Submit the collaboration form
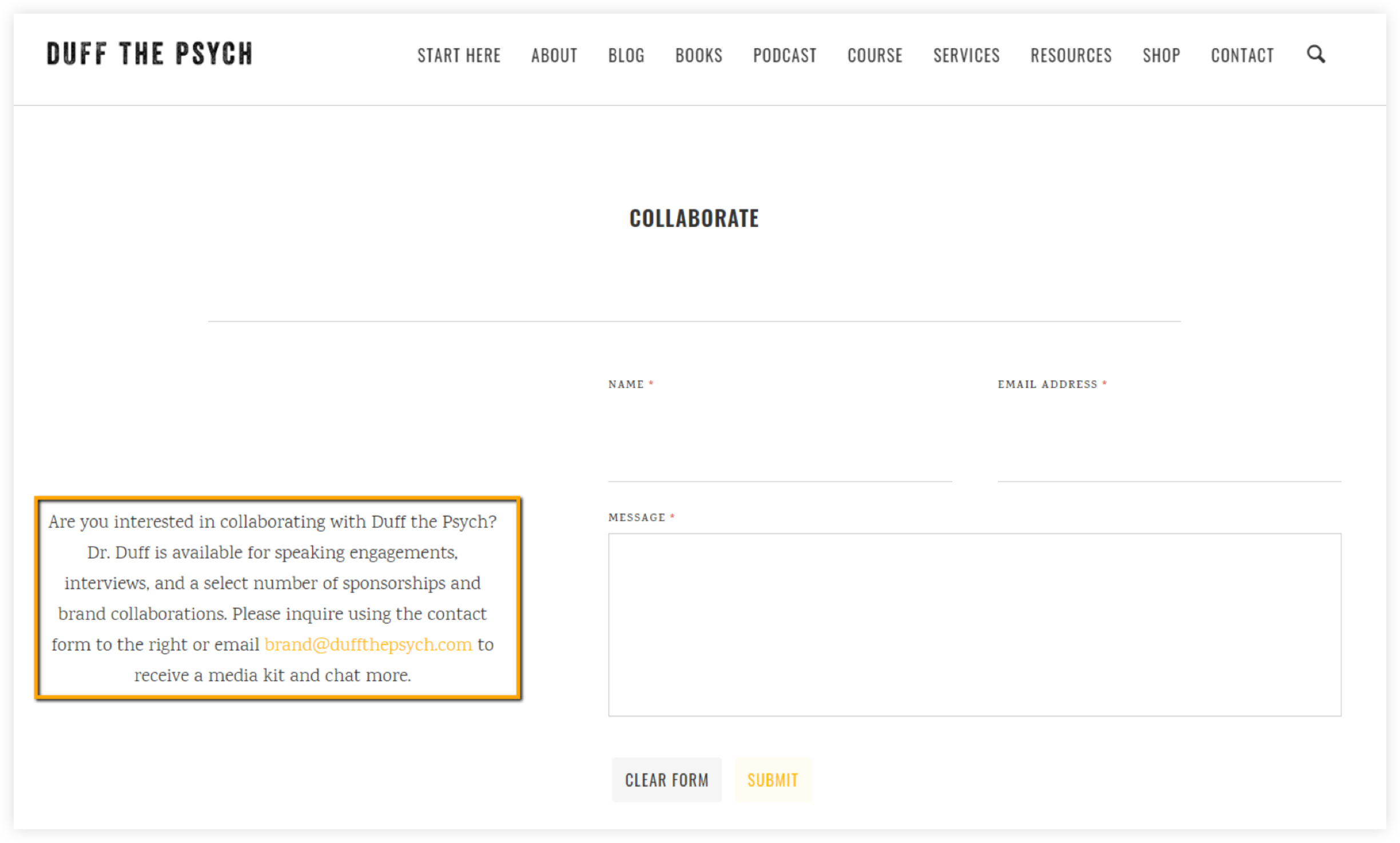This screenshot has height=843, width=1400. point(773,780)
